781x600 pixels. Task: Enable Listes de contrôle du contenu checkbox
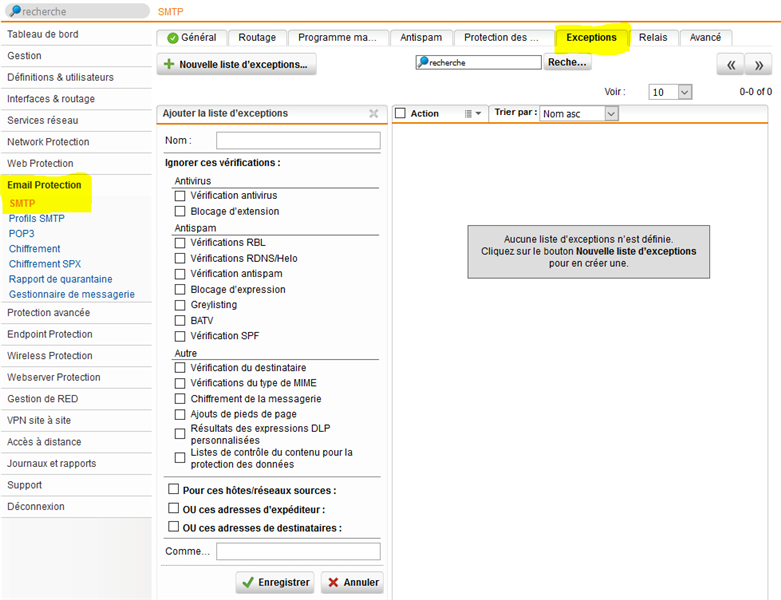[180, 458]
